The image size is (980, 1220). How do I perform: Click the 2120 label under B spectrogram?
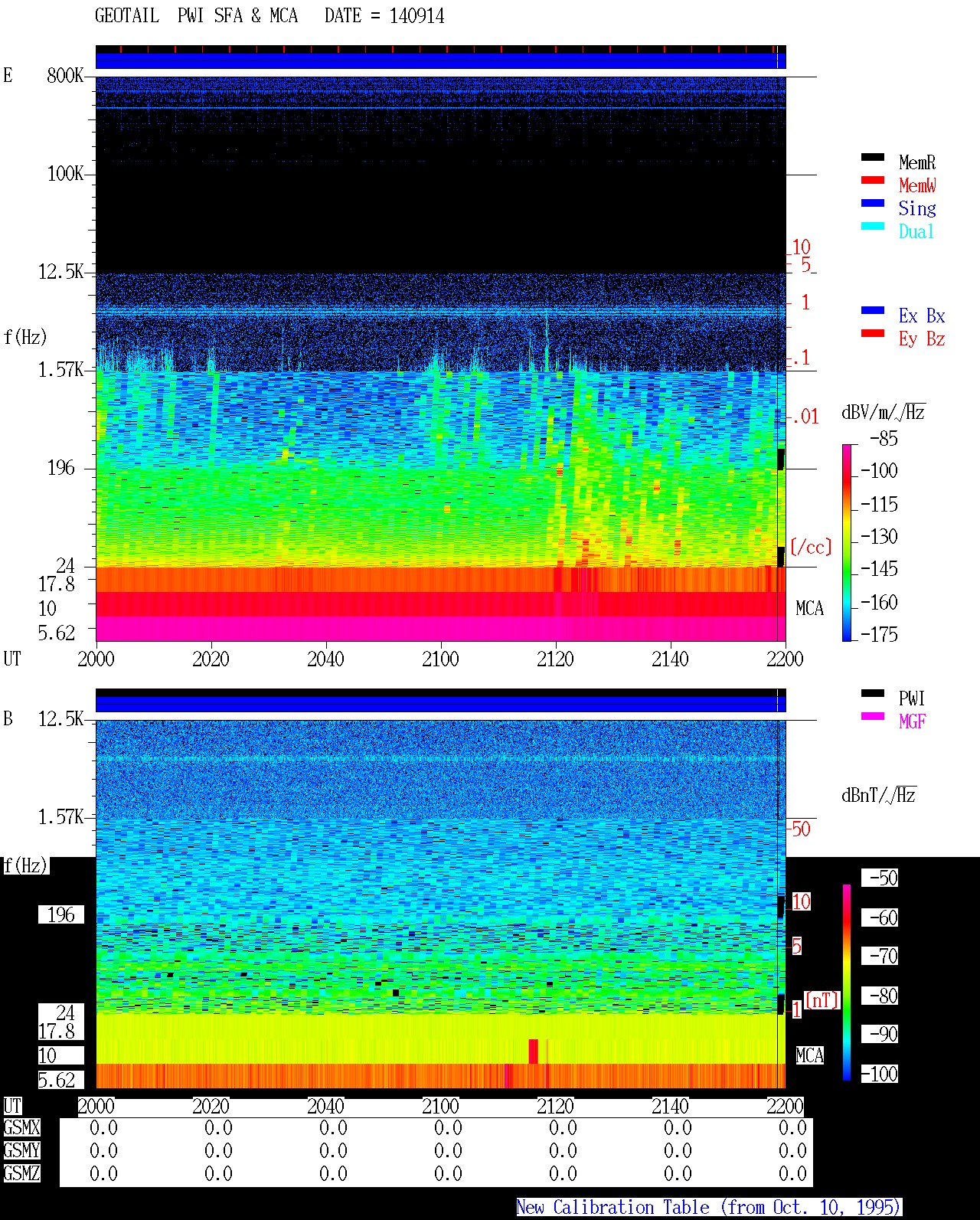pyautogui.click(x=555, y=1106)
